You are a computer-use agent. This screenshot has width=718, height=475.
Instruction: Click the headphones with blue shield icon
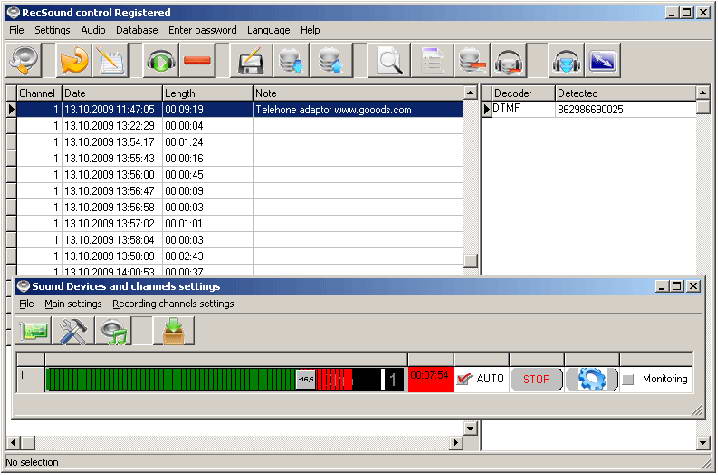click(x=566, y=60)
